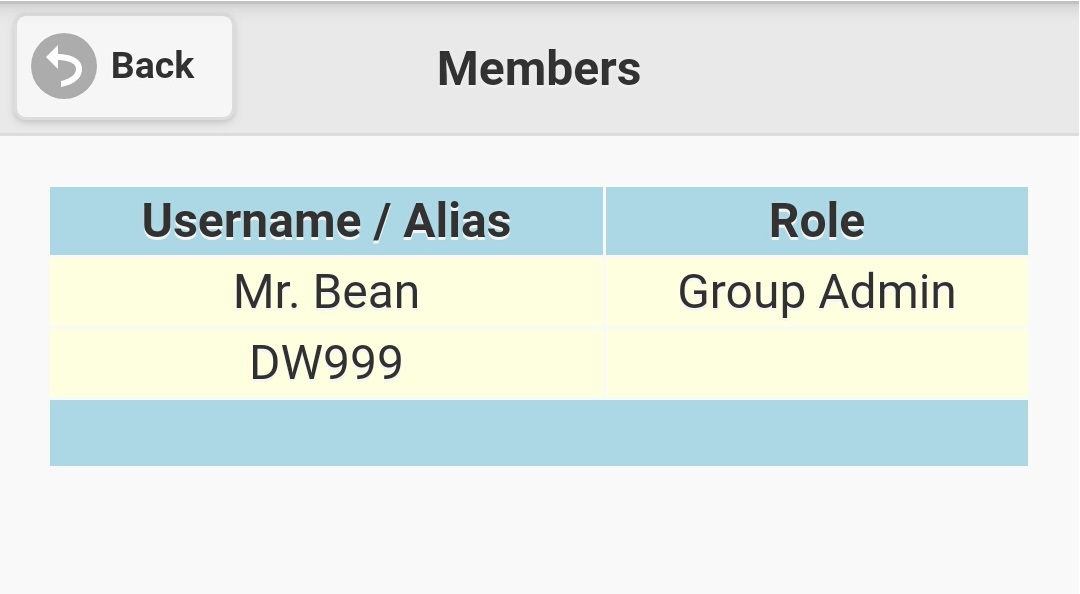Click the Members page title
Screen dimensions: 1080x594
(539, 68)
